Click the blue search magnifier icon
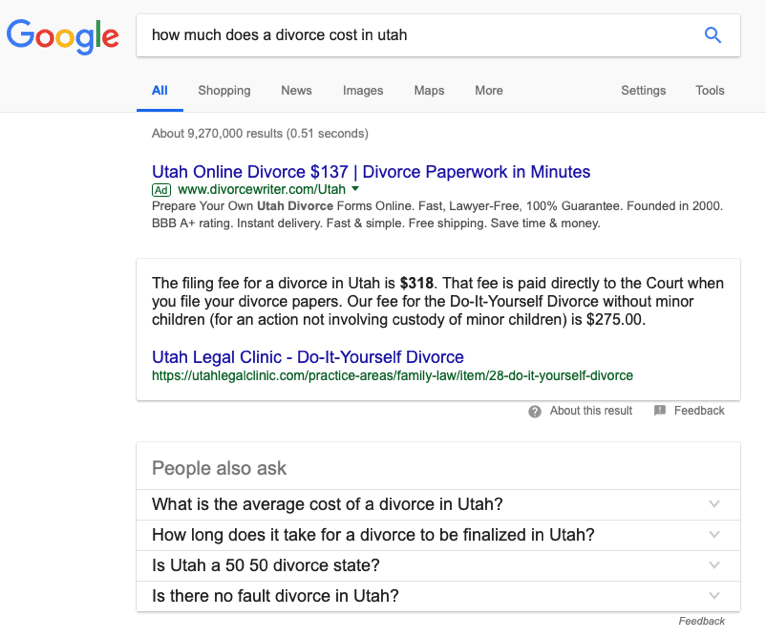The width and height of the screenshot is (766, 638). [712, 35]
